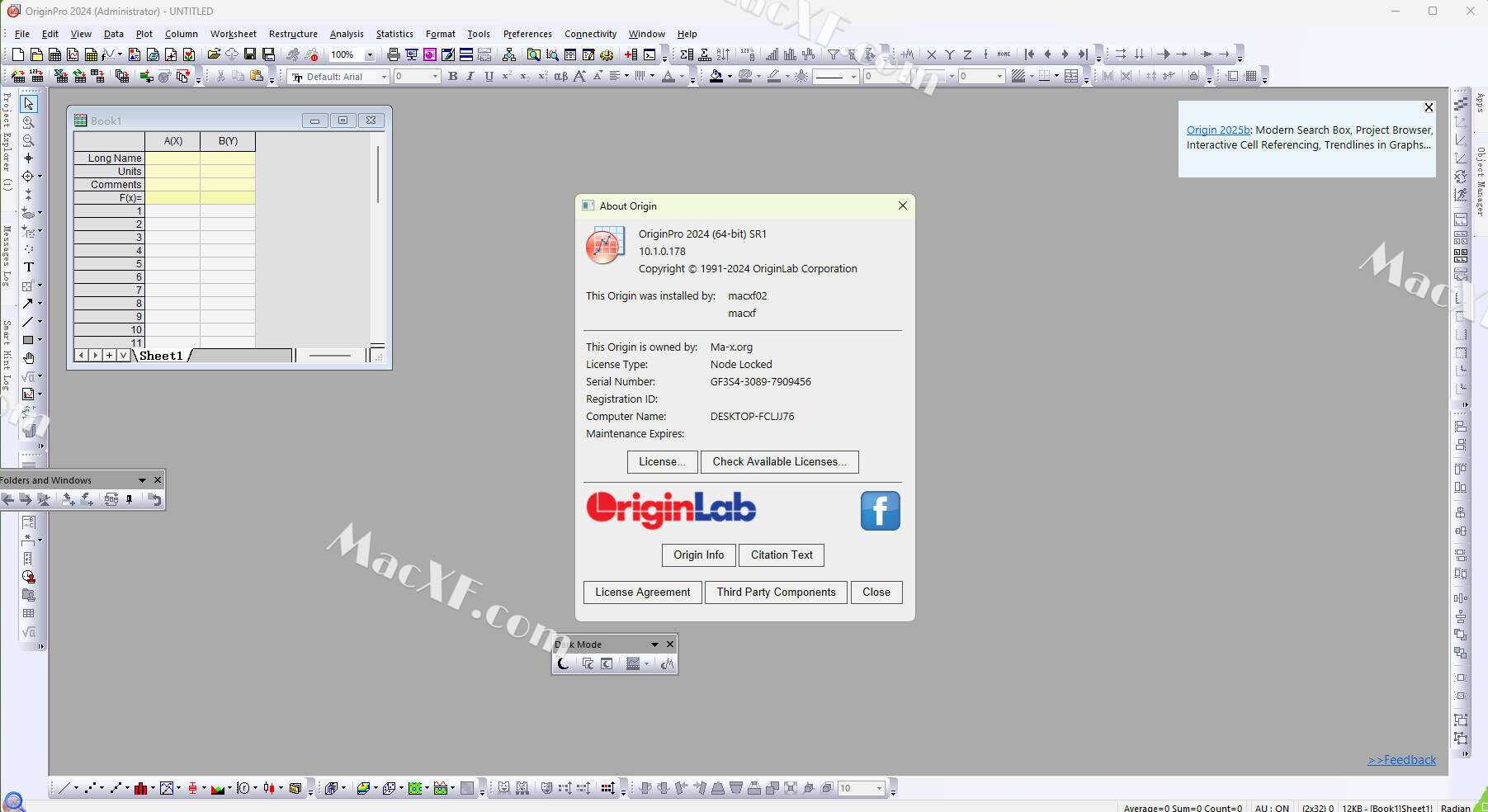Screen dimensions: 1488x812
Task: Click the Third Party Components button
Action: tap(776, 592)
